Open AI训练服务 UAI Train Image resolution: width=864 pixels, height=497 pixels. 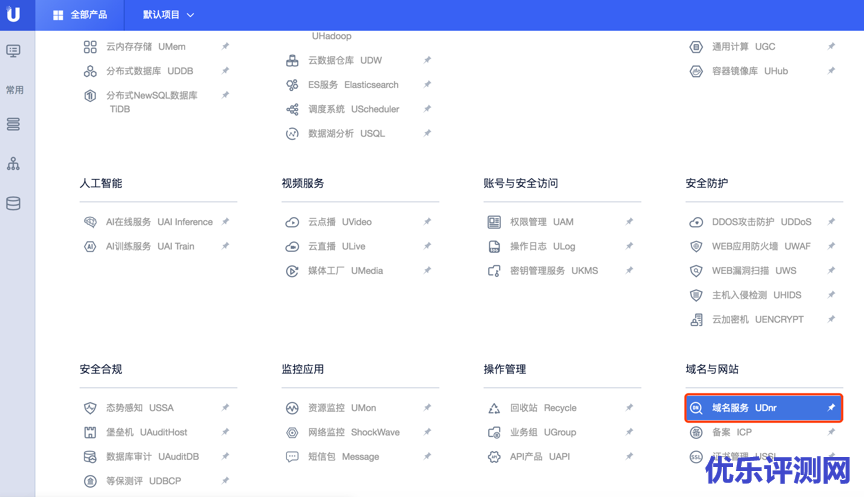point(150,246)
